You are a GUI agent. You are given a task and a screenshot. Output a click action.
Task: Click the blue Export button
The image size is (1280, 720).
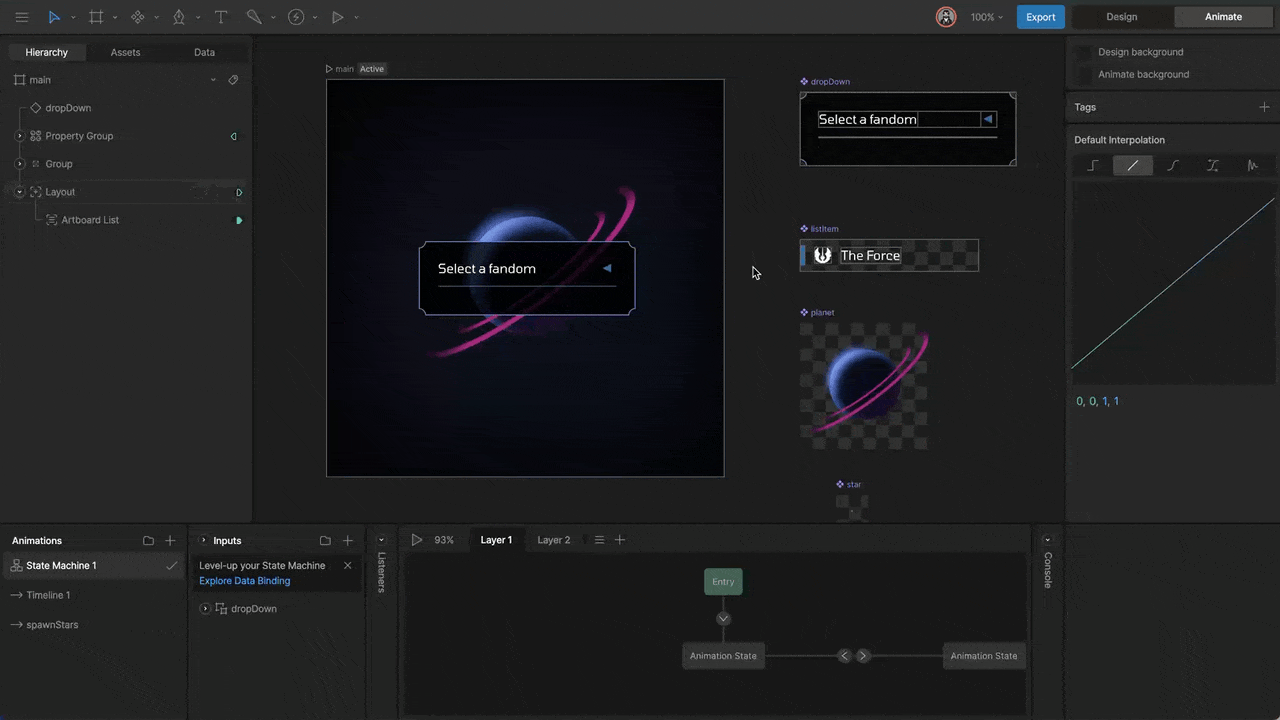[x=1040, y=17]
